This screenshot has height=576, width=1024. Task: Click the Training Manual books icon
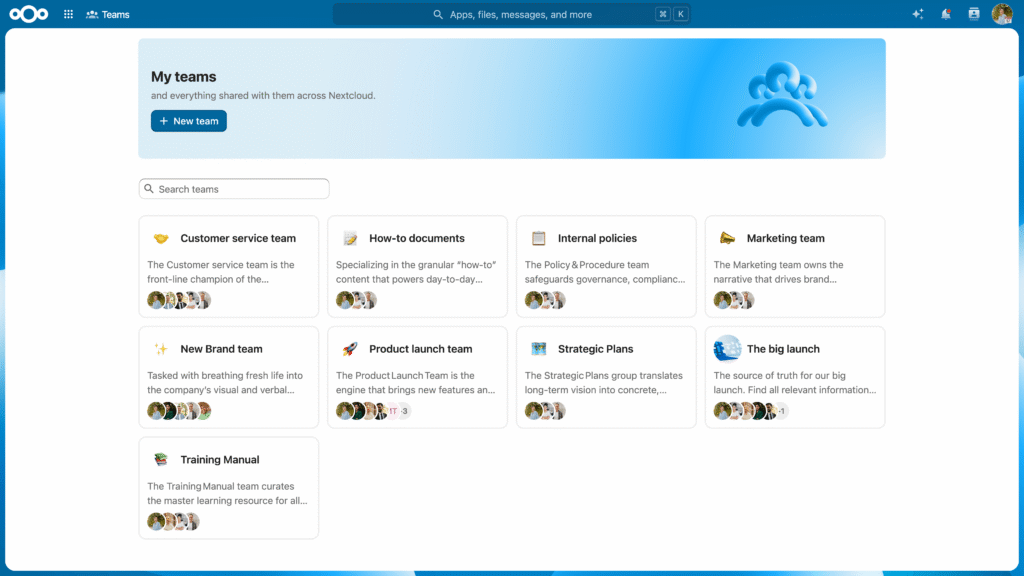pos(161,460)
